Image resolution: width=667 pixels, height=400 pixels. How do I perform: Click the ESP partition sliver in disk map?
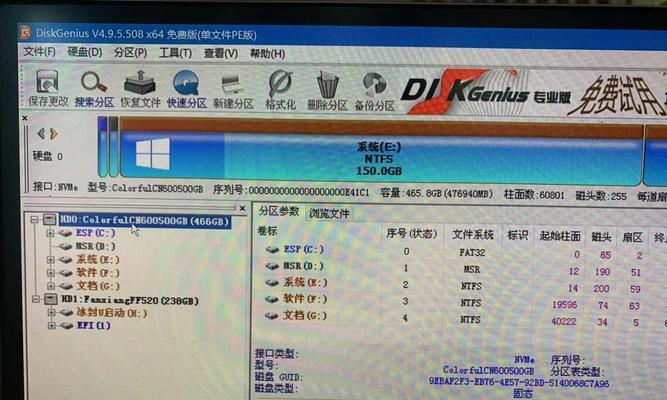(103, 147)
